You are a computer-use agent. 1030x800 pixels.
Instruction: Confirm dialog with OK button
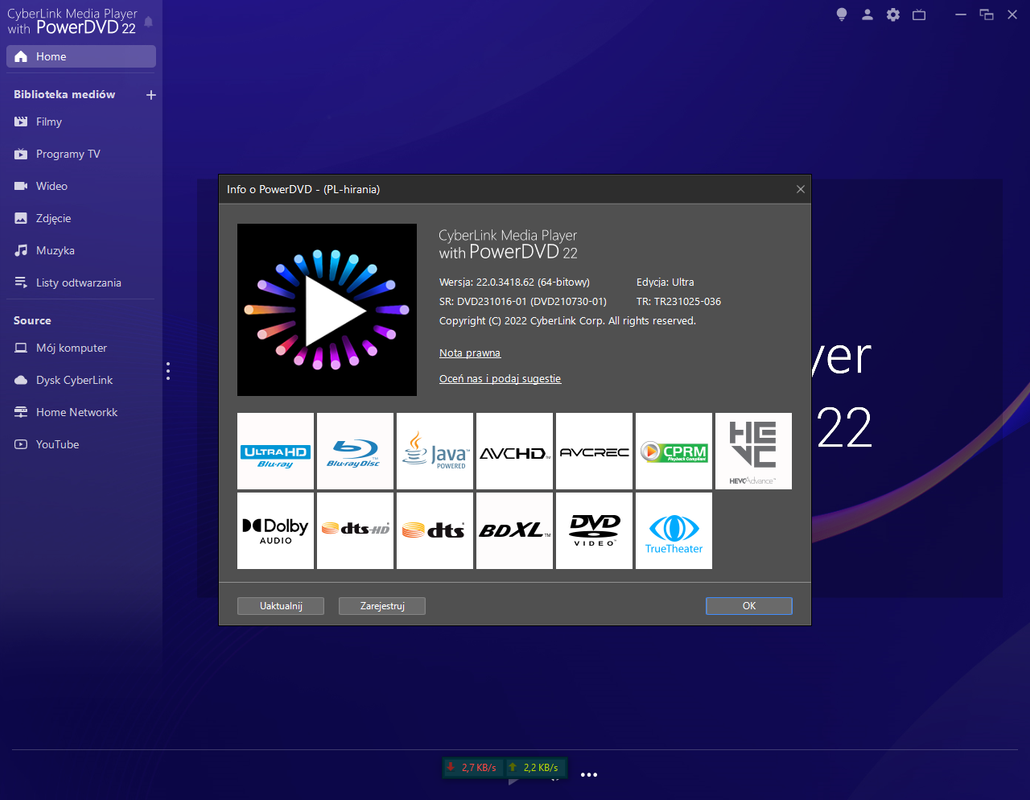click(x=749, y=606)
